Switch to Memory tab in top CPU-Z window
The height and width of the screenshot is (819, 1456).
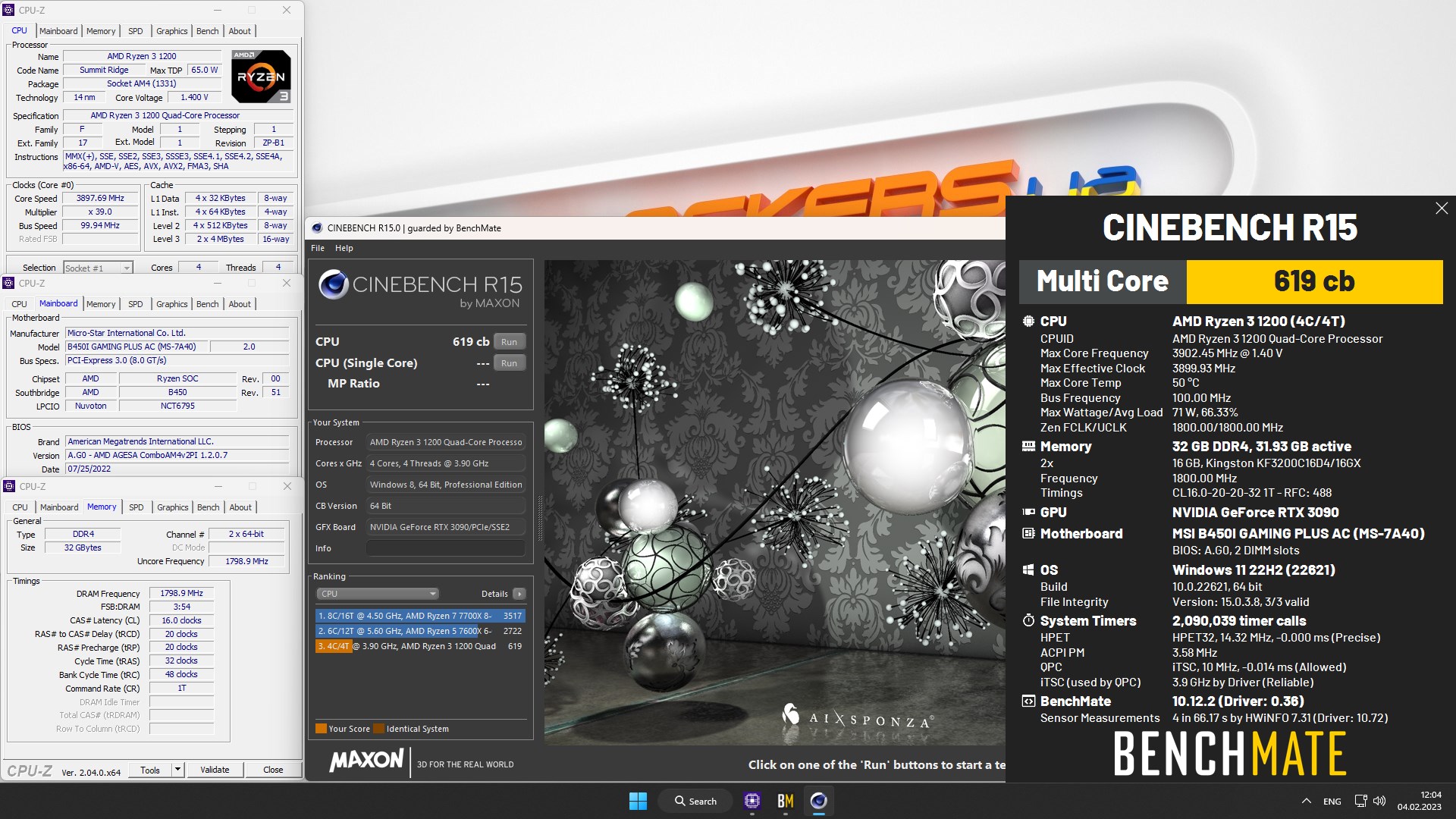coord(101,31)
